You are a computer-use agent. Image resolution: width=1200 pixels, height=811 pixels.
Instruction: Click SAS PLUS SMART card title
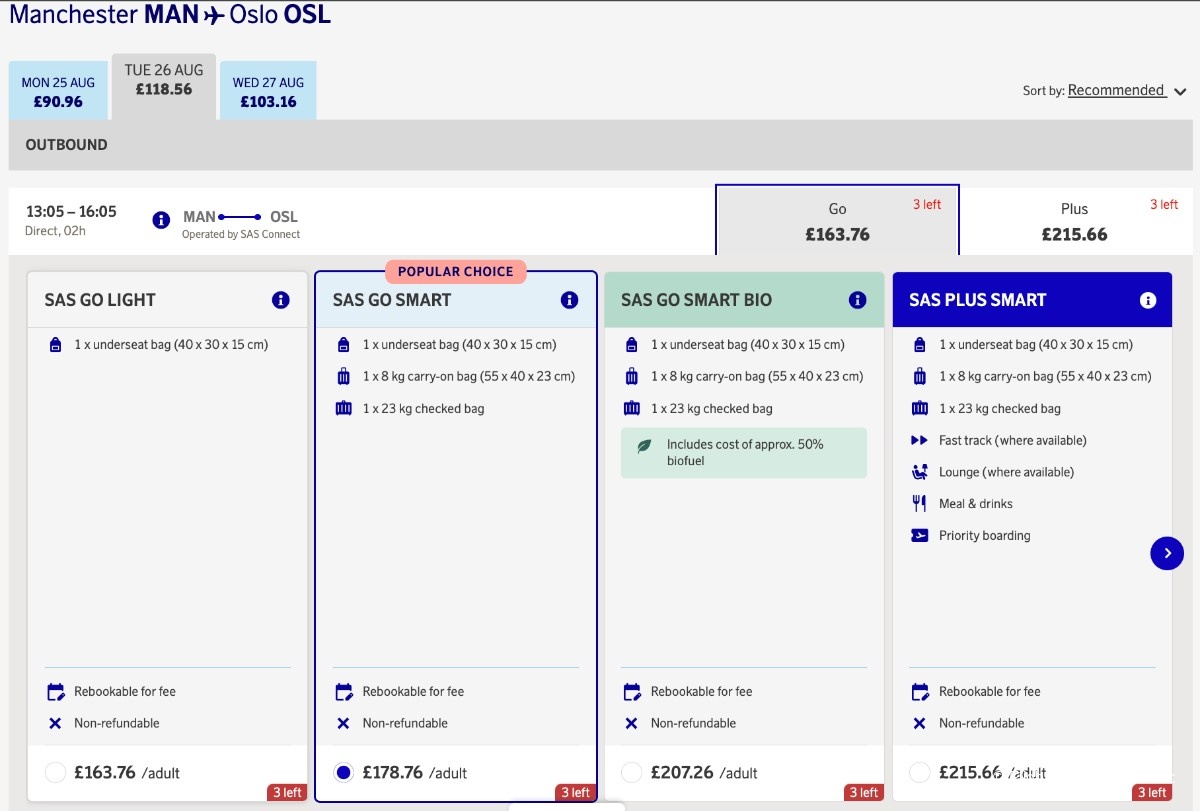point(977,300)
